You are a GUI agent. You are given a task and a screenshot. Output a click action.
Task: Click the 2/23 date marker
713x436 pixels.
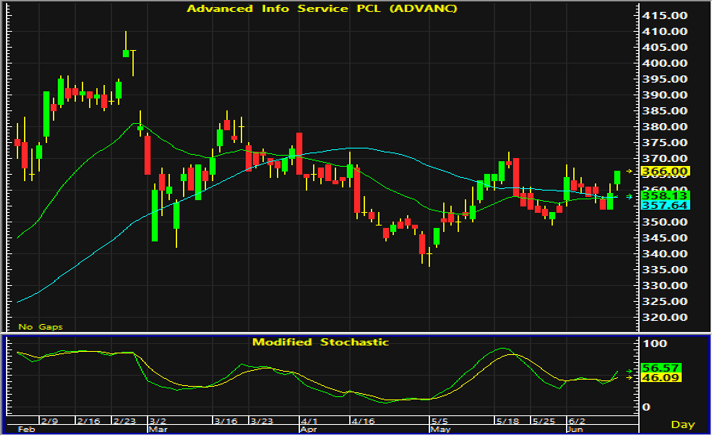tap(125, 421)
